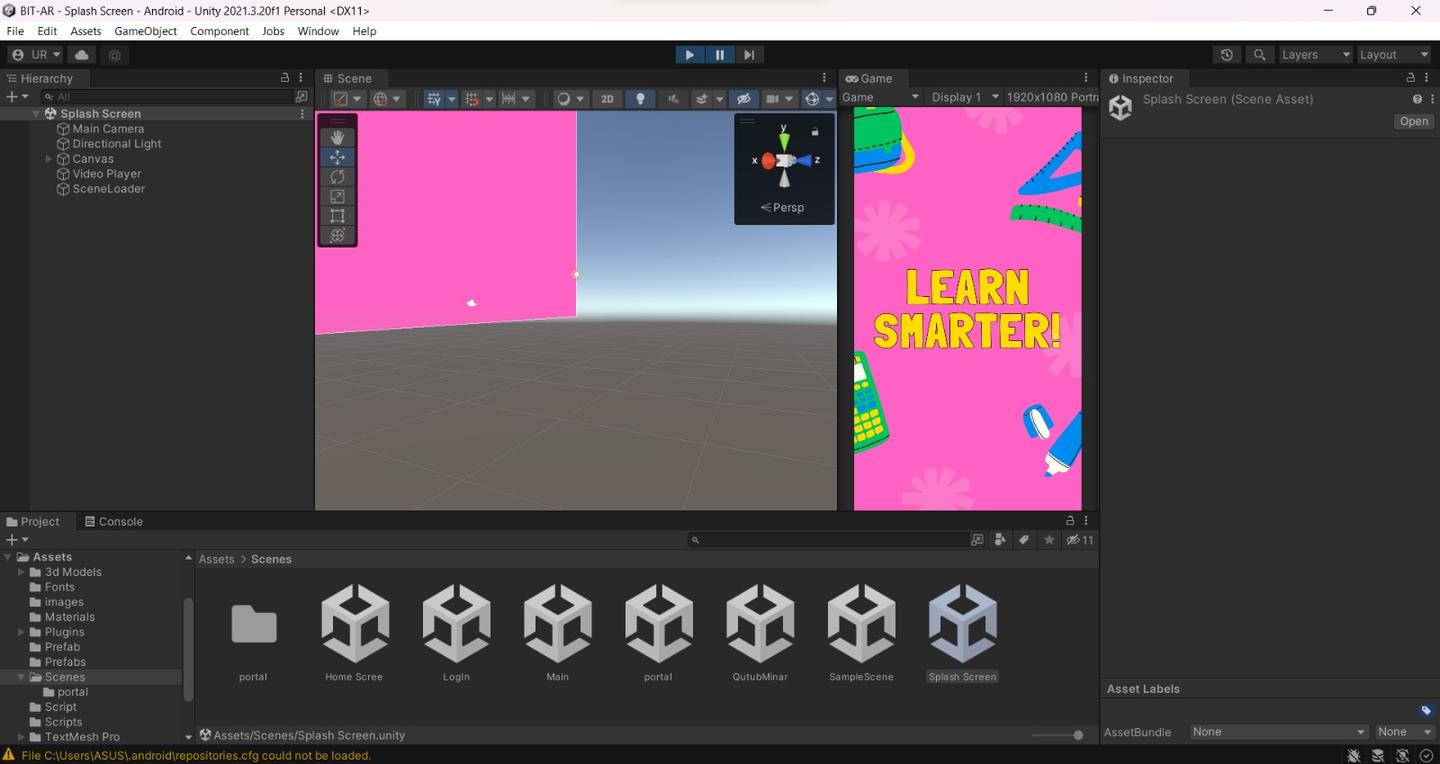Click the Open button in Inspector

click(x=1414, y=121)
